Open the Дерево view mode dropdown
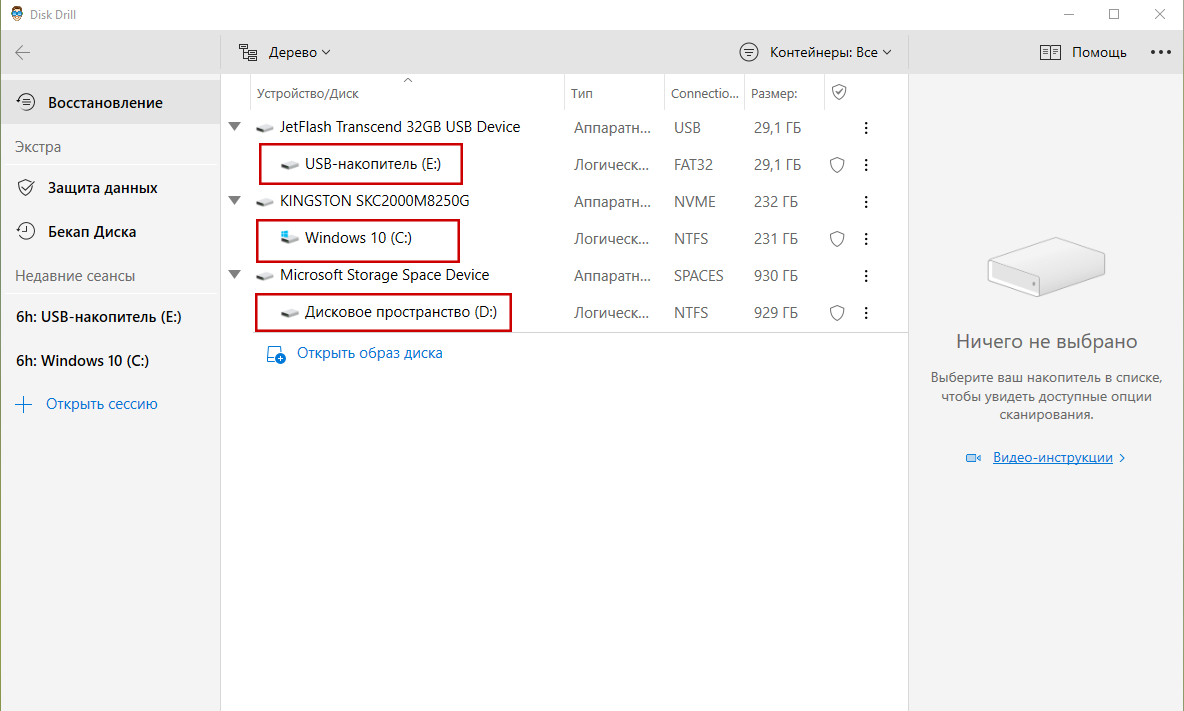This screenshot has width=1184, height=711. click(x=285, y=52)
